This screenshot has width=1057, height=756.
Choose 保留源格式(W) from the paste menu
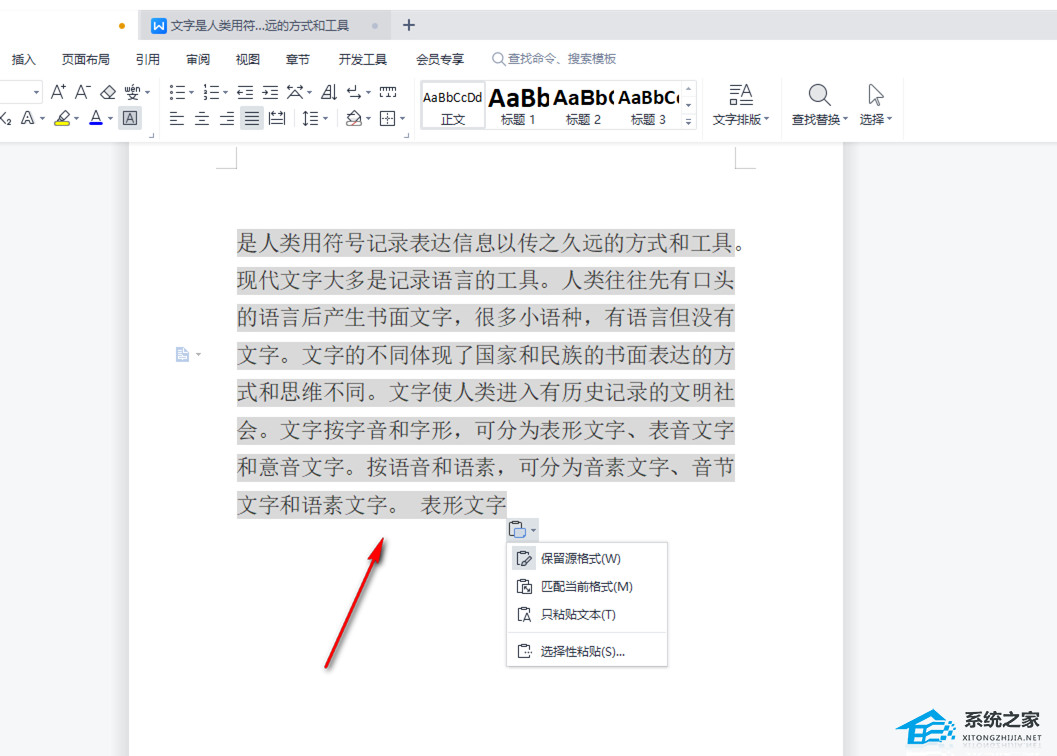[587, 558]
